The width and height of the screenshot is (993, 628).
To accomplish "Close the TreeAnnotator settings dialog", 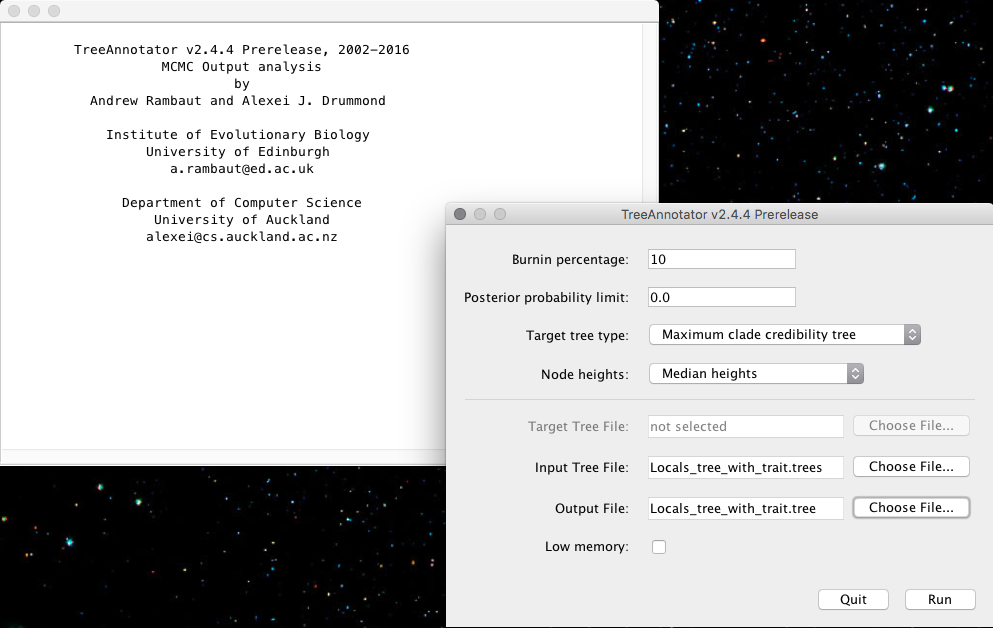I will 460,214.
